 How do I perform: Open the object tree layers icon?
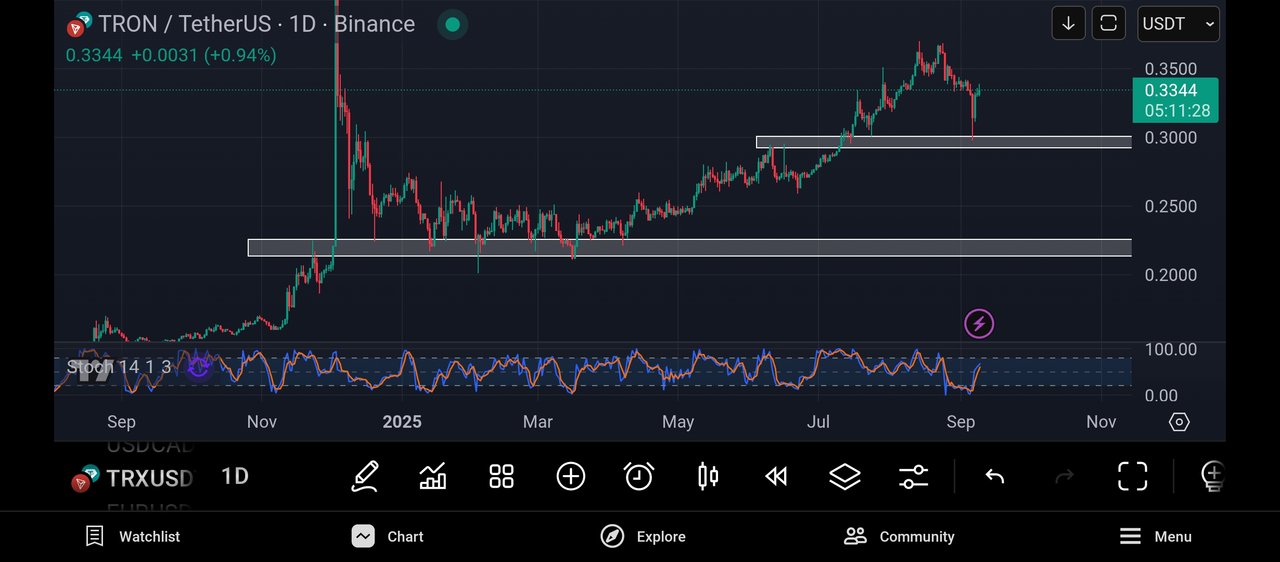pyautogui.click(x=845, y=477)
